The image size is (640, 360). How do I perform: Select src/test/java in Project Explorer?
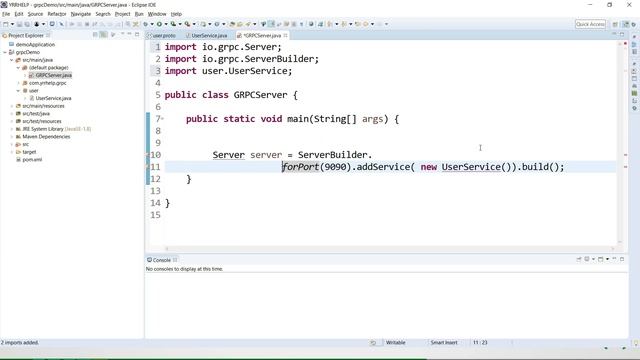click(x=36, y=113)
